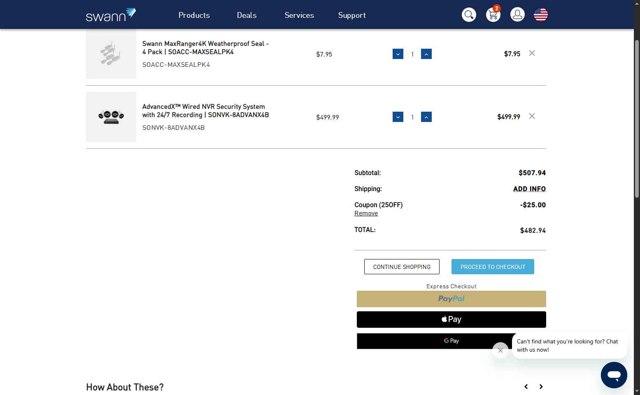Decrease quantity of Weatherproof Seal 4 Pack

tap(398, 54)
